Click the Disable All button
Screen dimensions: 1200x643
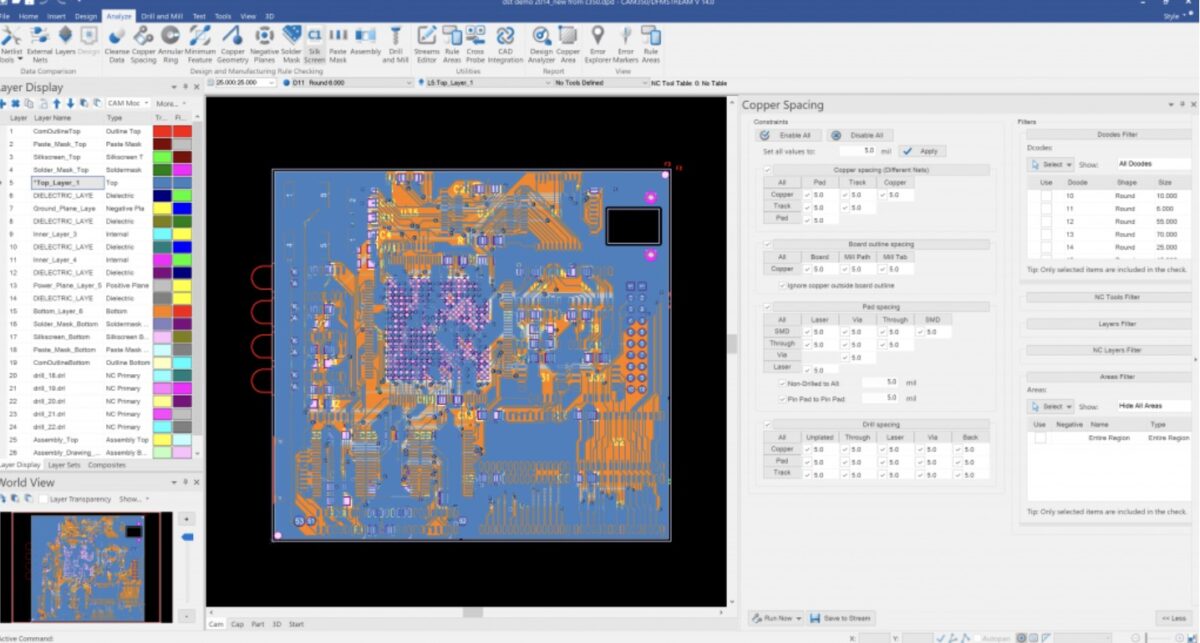[861, 135]
